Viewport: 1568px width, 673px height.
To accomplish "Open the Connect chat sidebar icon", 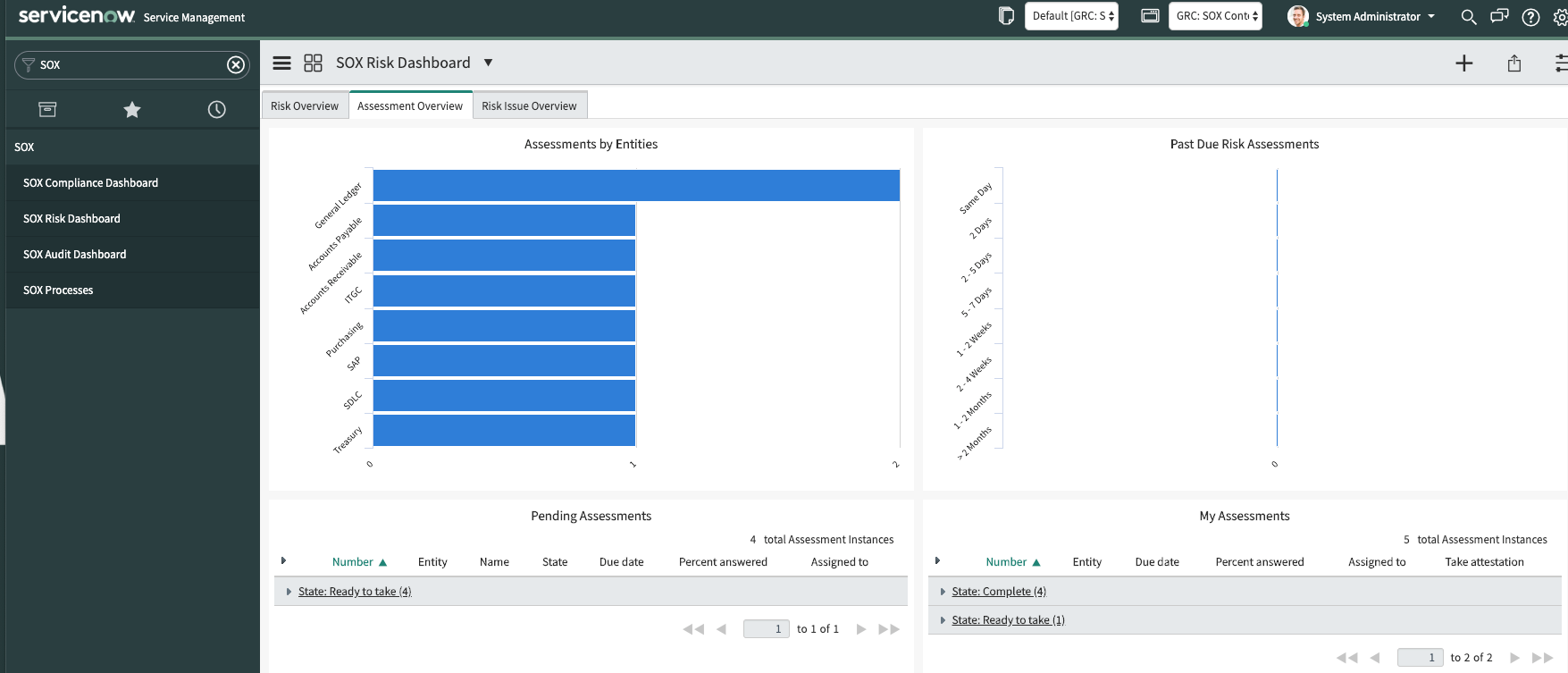I will click(x=1499, y=17).
